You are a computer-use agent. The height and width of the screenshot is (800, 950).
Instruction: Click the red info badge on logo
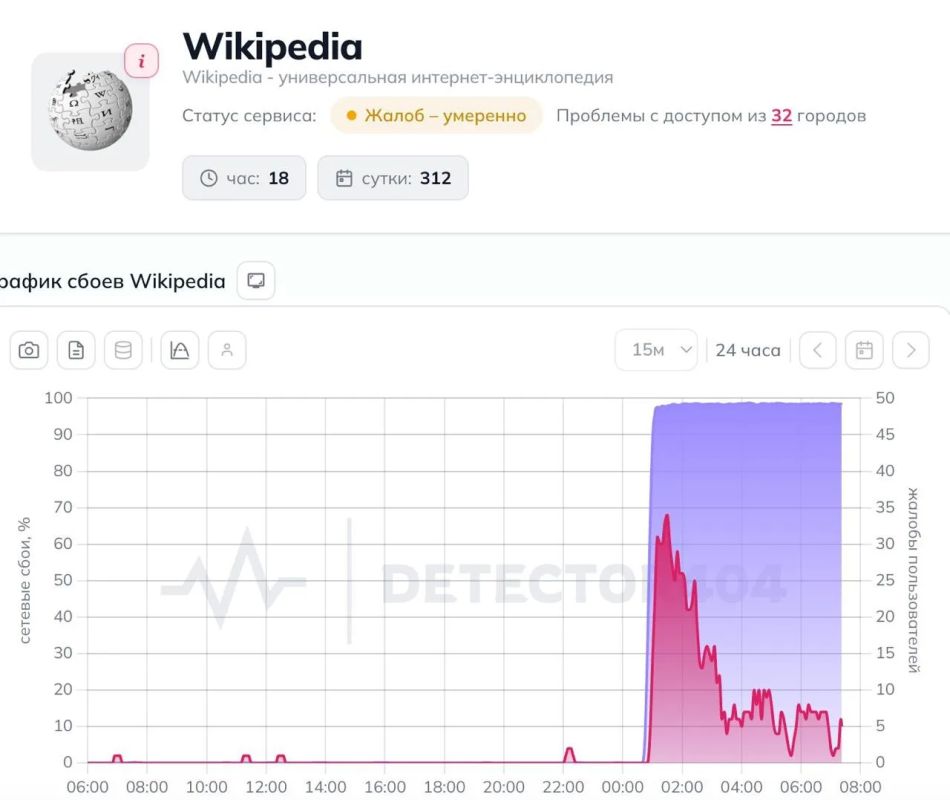tap(142, 61)
